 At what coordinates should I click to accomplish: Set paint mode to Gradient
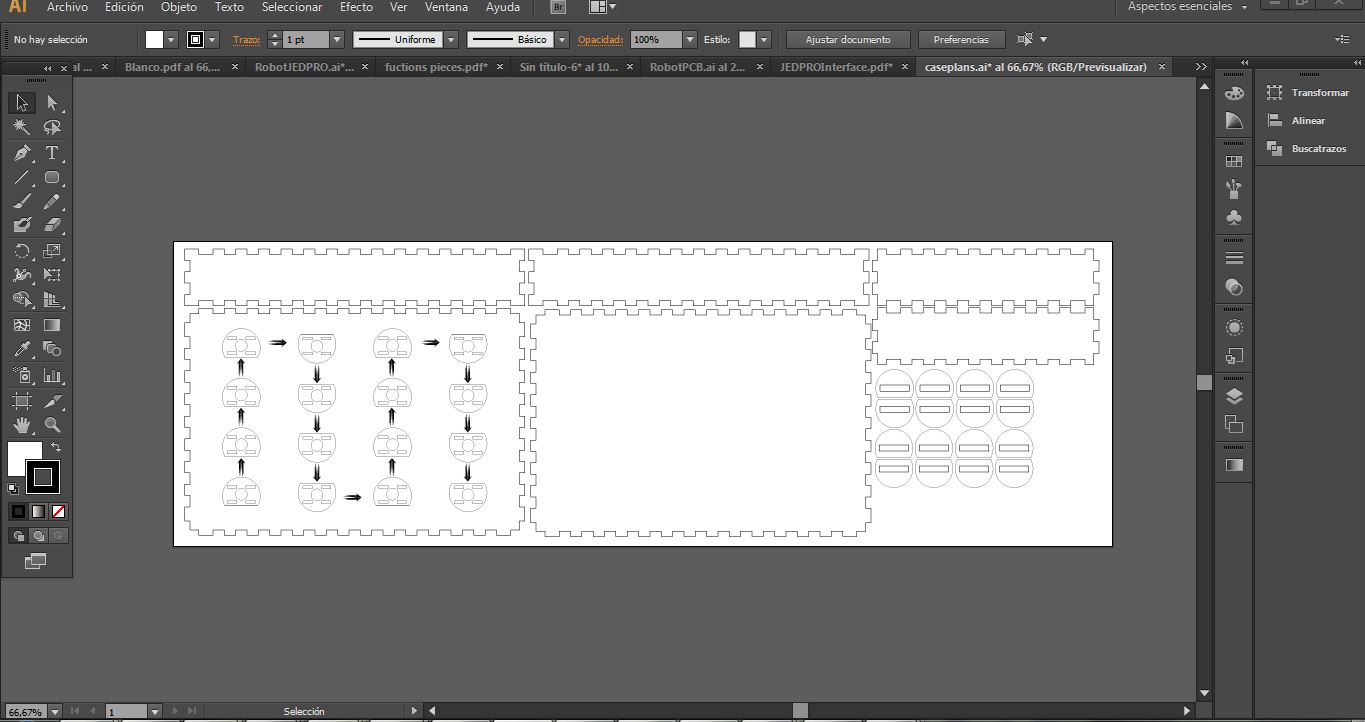pyautogui.click(x=38, y=511)
